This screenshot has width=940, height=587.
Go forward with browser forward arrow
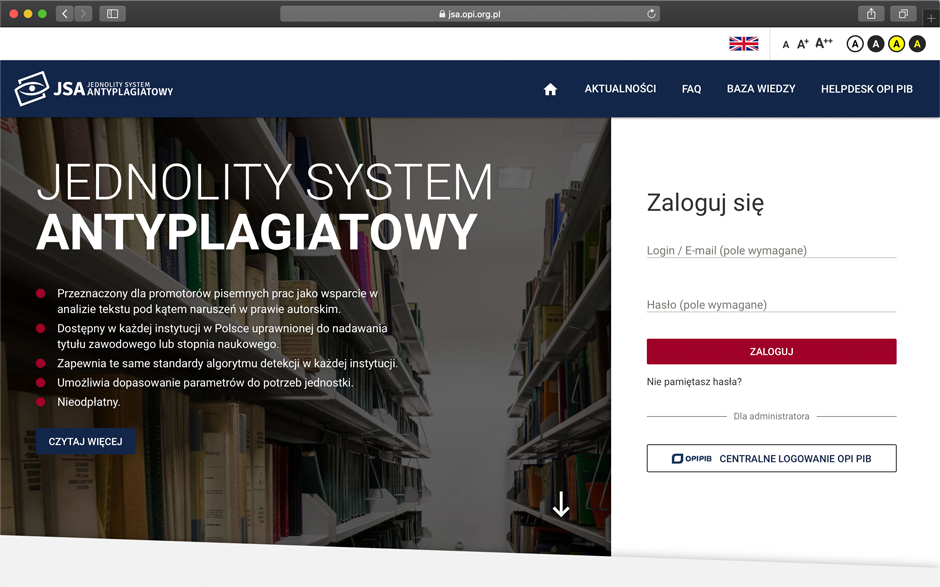[x=83, y=13]
